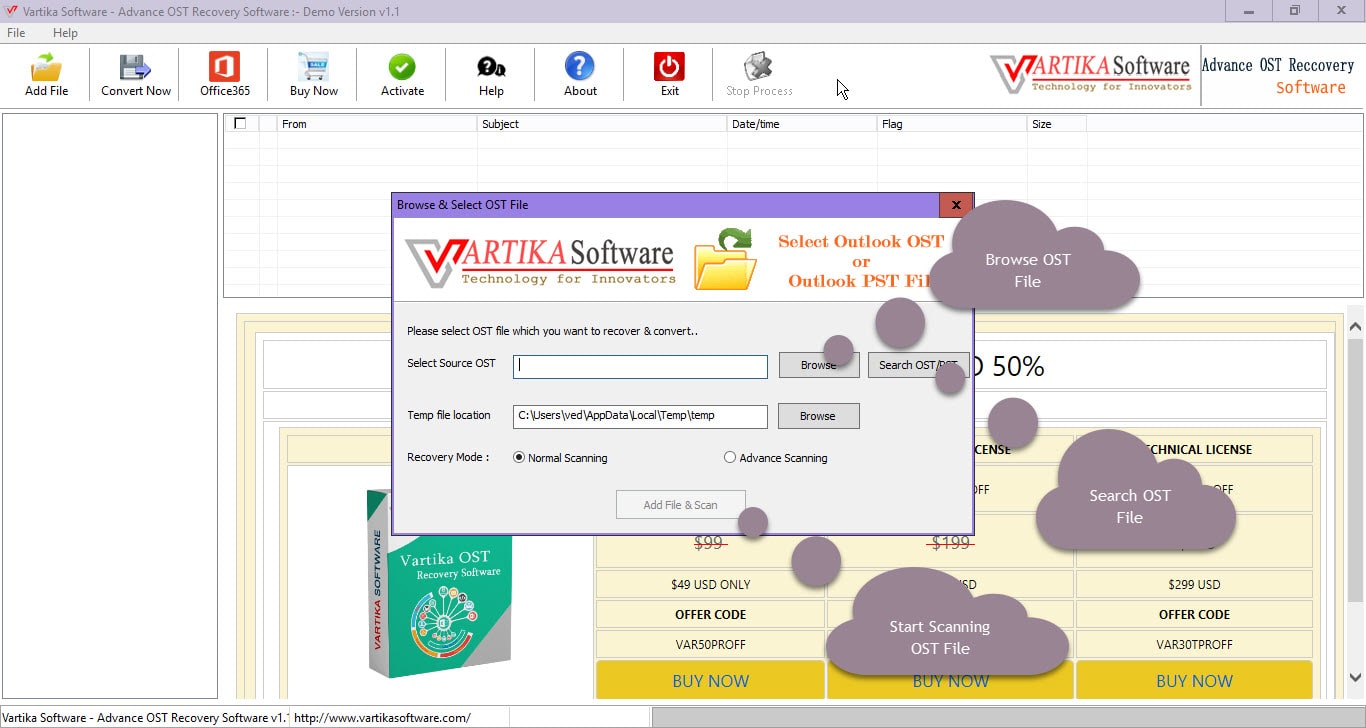
Task: Select the Normal Scanning radio button
Action: 519,458
